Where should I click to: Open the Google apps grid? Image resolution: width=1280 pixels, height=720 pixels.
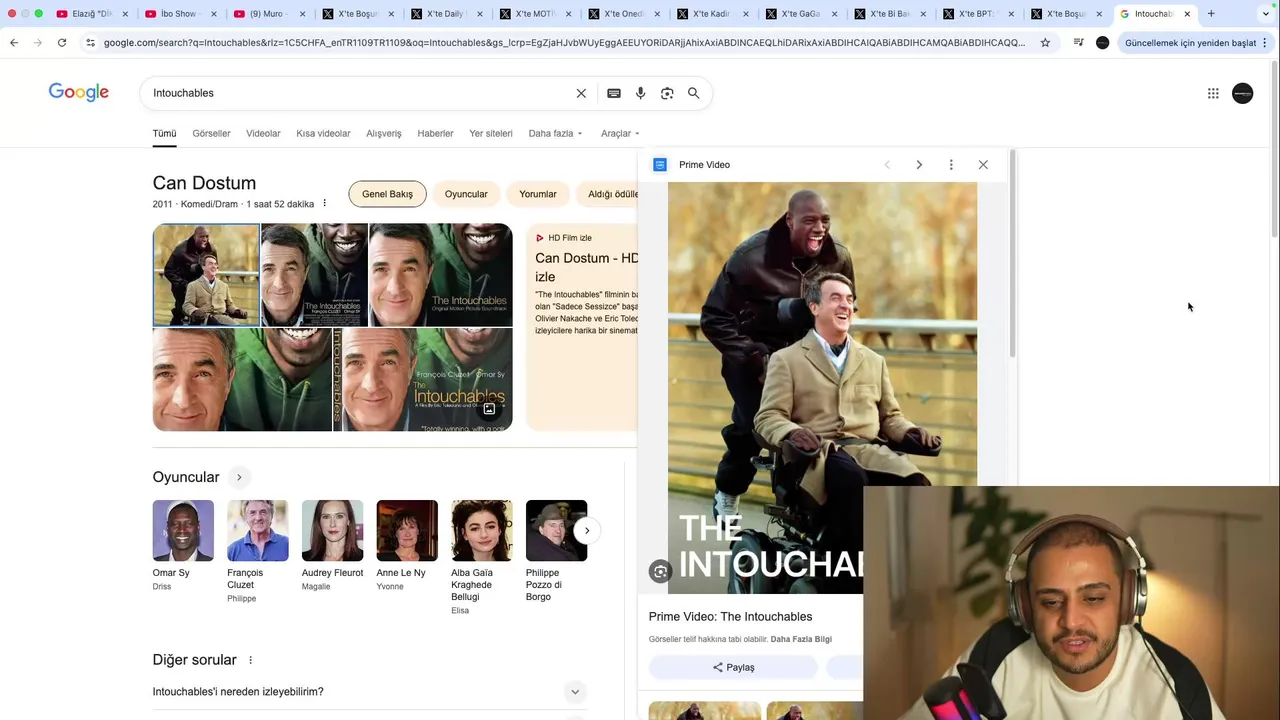pos(1213,93)
